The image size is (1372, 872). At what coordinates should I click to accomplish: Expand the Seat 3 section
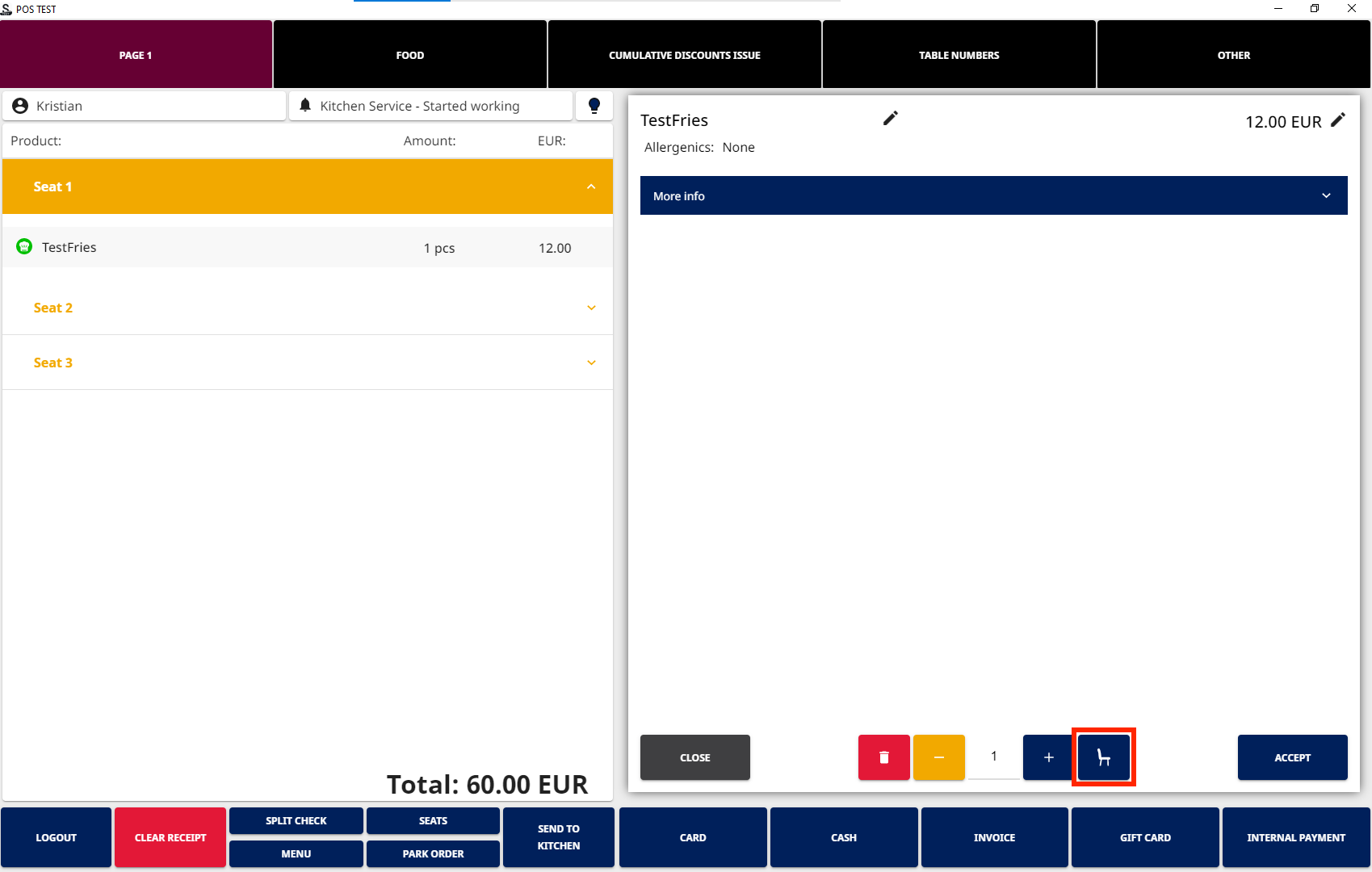pos(591,363)
